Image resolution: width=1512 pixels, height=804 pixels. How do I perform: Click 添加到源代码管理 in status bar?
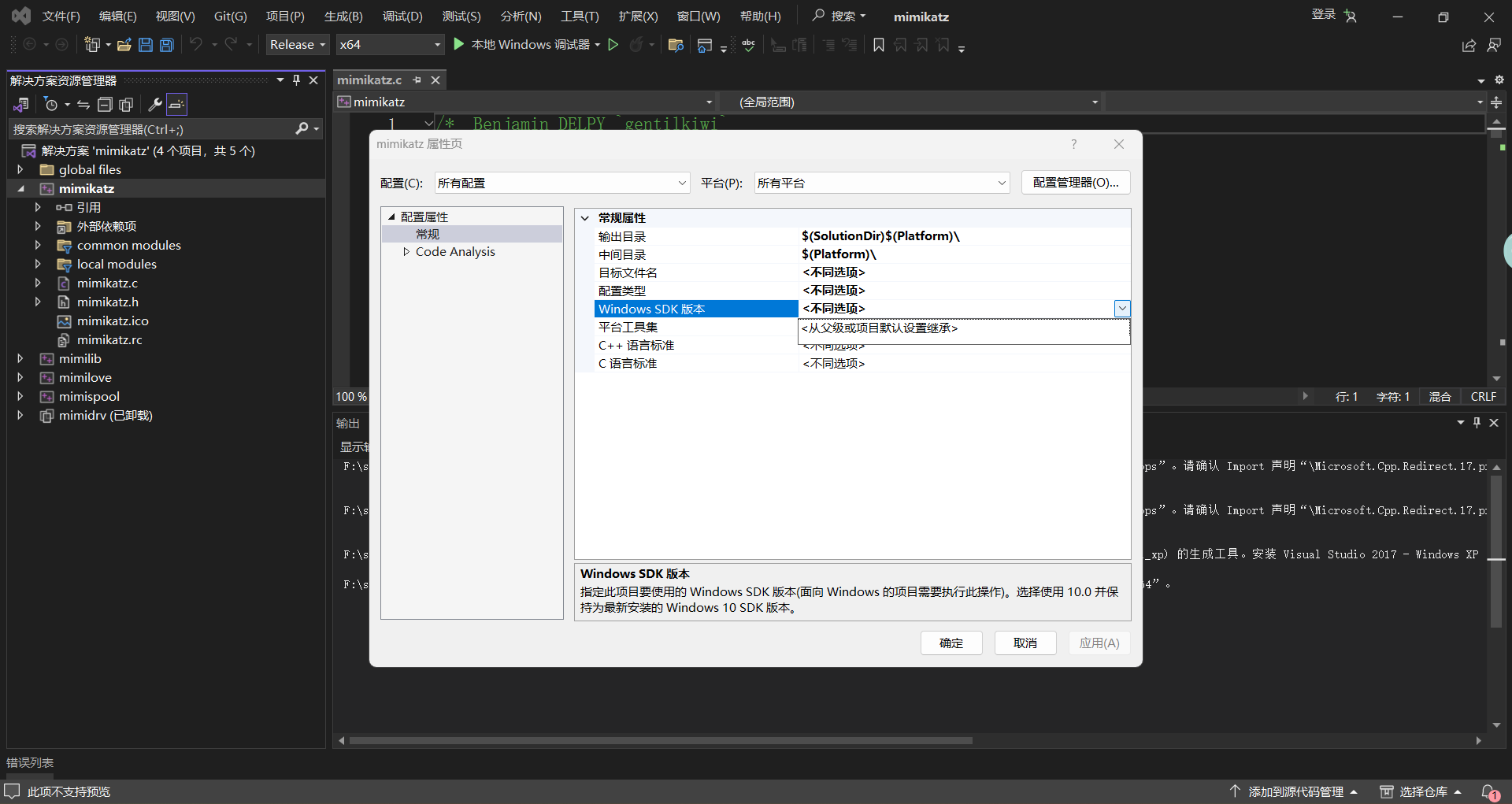coord(1295,791)
